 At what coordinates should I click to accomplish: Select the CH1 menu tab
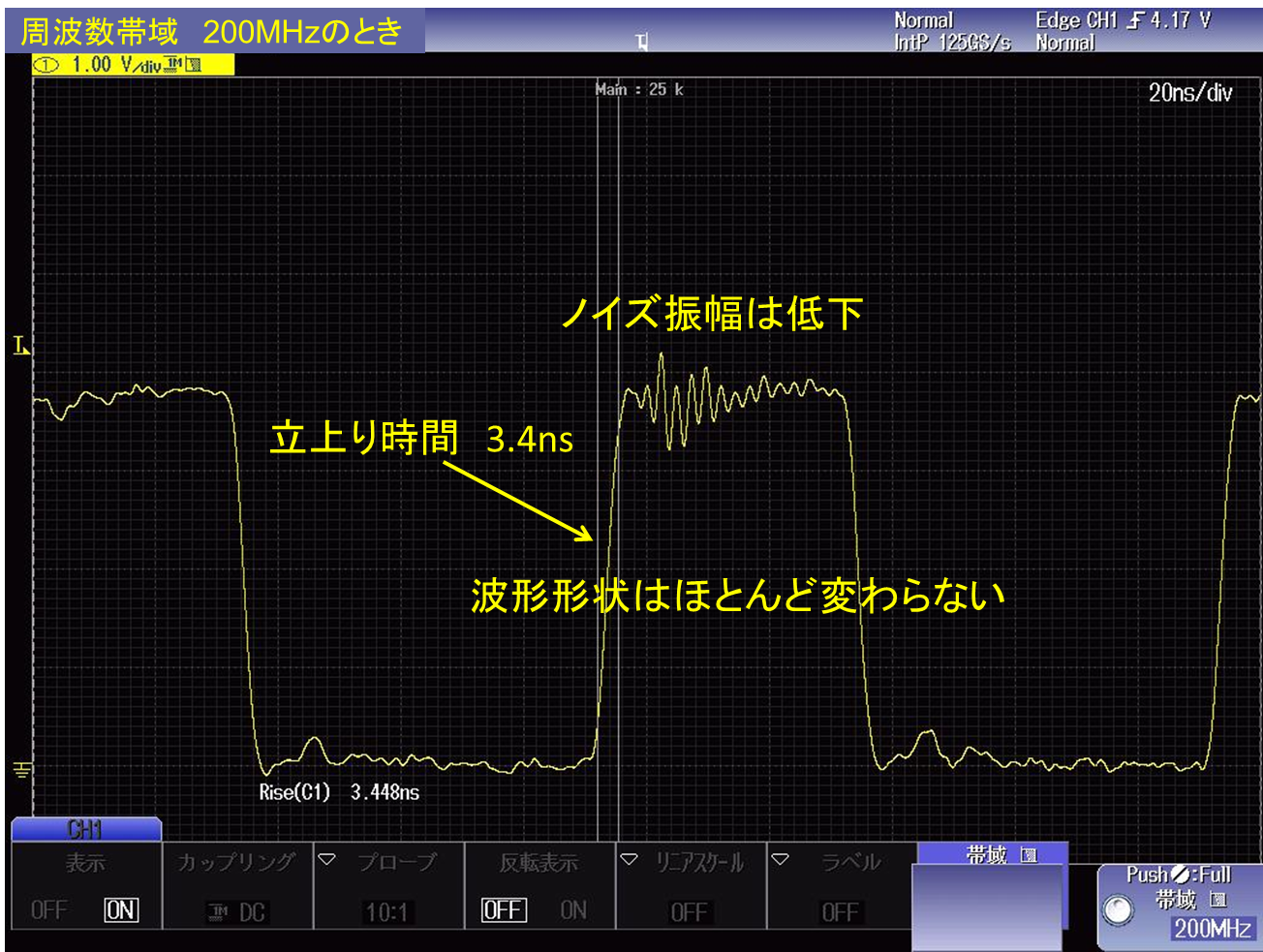(x=85, y=829)
